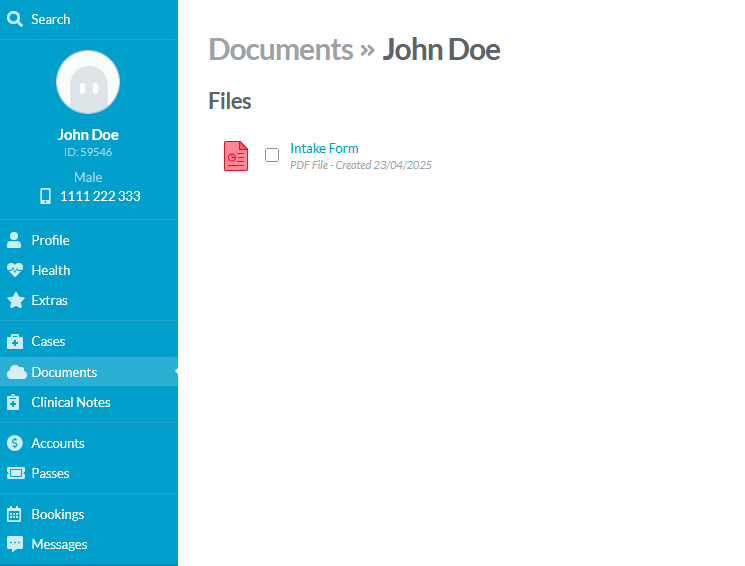Click the Passes ticket icon
The image size is (745, 566).
[16, 473]
